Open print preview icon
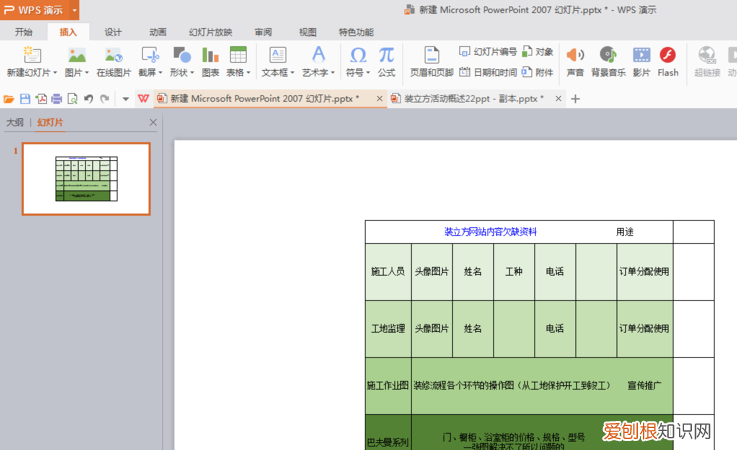The width and height of the screenshot is (737, 450). (x=72, y=99)
